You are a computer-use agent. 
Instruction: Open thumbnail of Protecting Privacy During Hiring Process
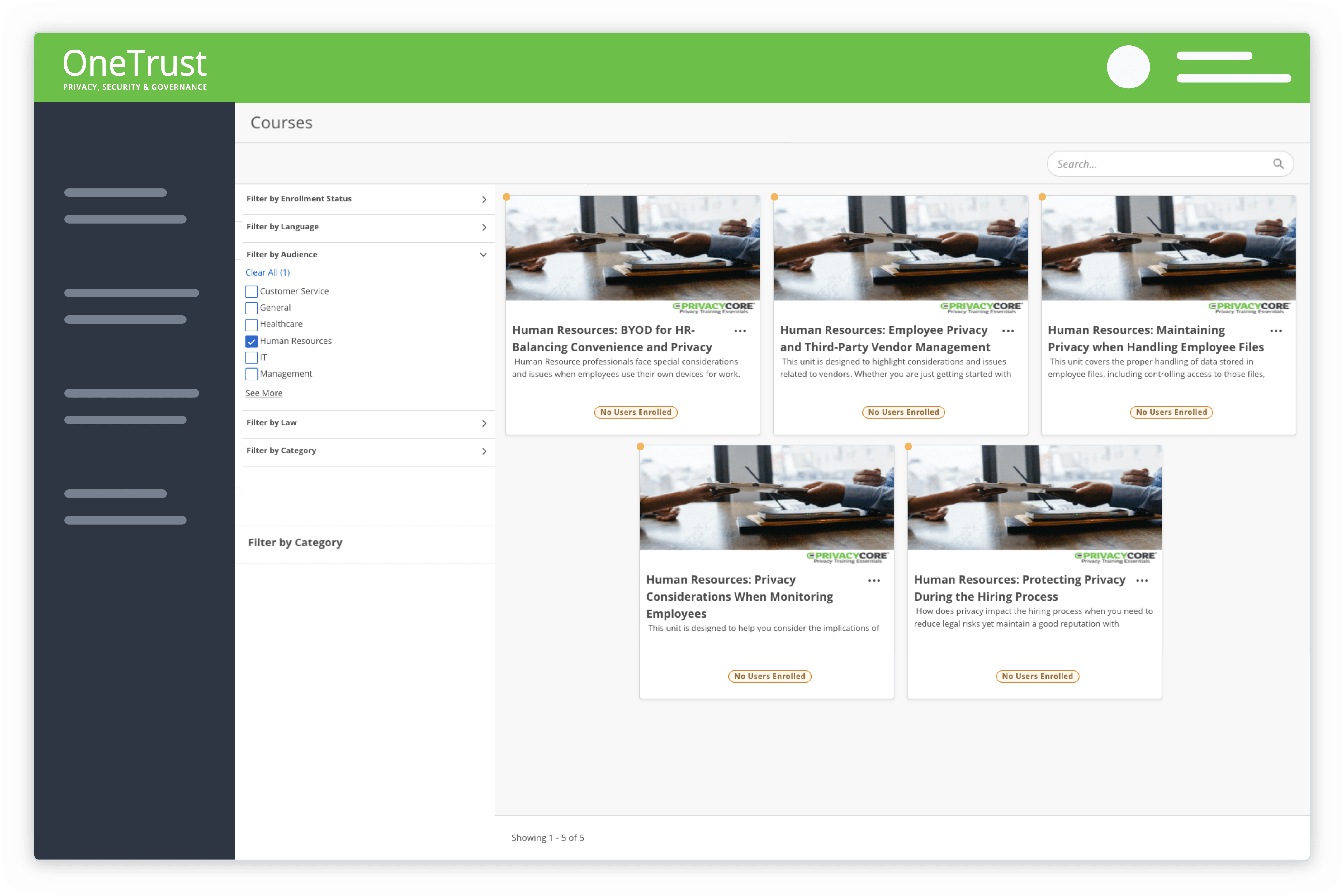pyautogui.click(x=1034, y=498)
